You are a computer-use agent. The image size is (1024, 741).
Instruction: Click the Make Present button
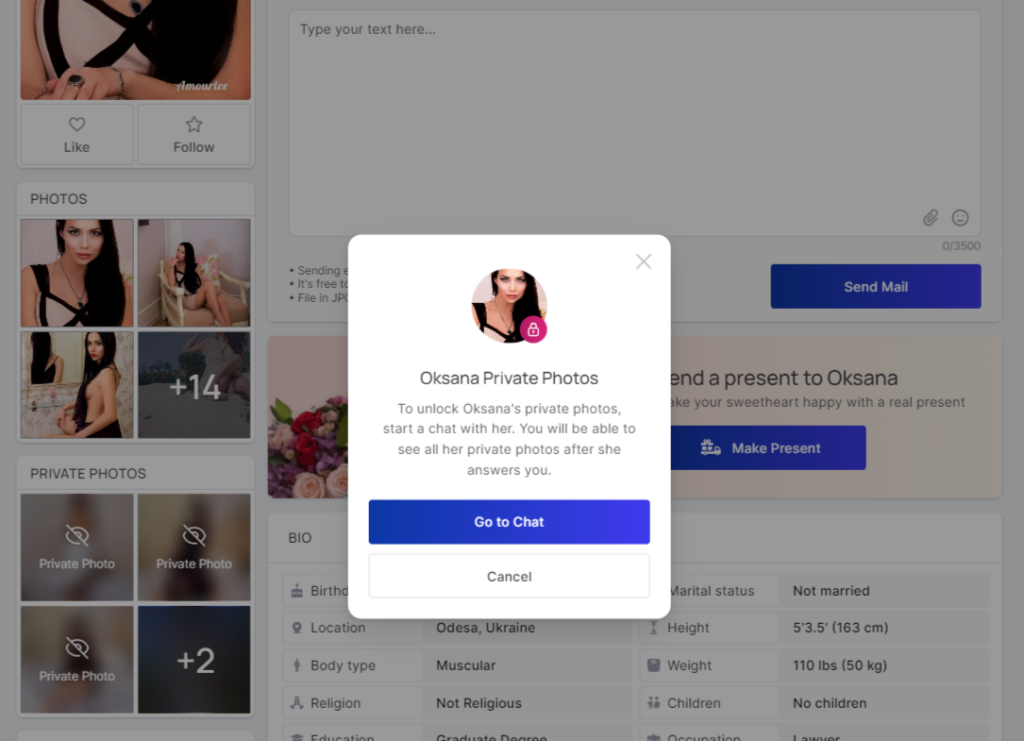pos(766,448)
